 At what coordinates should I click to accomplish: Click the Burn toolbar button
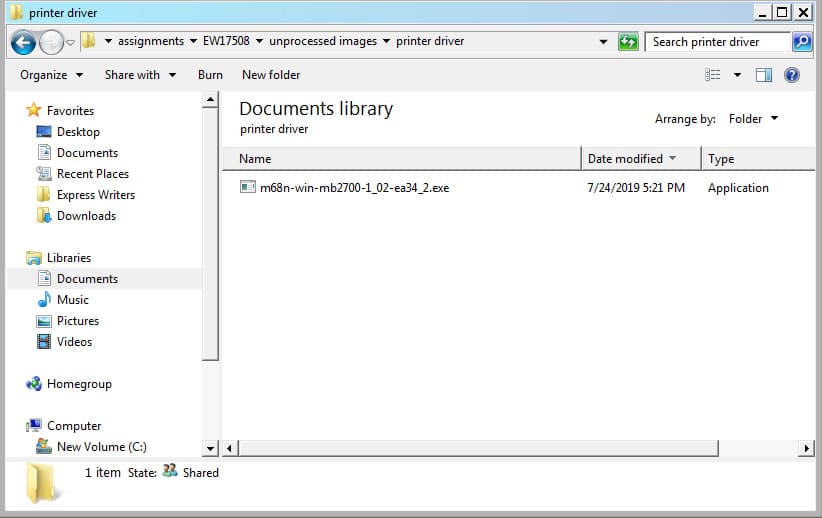coord(210,75)
